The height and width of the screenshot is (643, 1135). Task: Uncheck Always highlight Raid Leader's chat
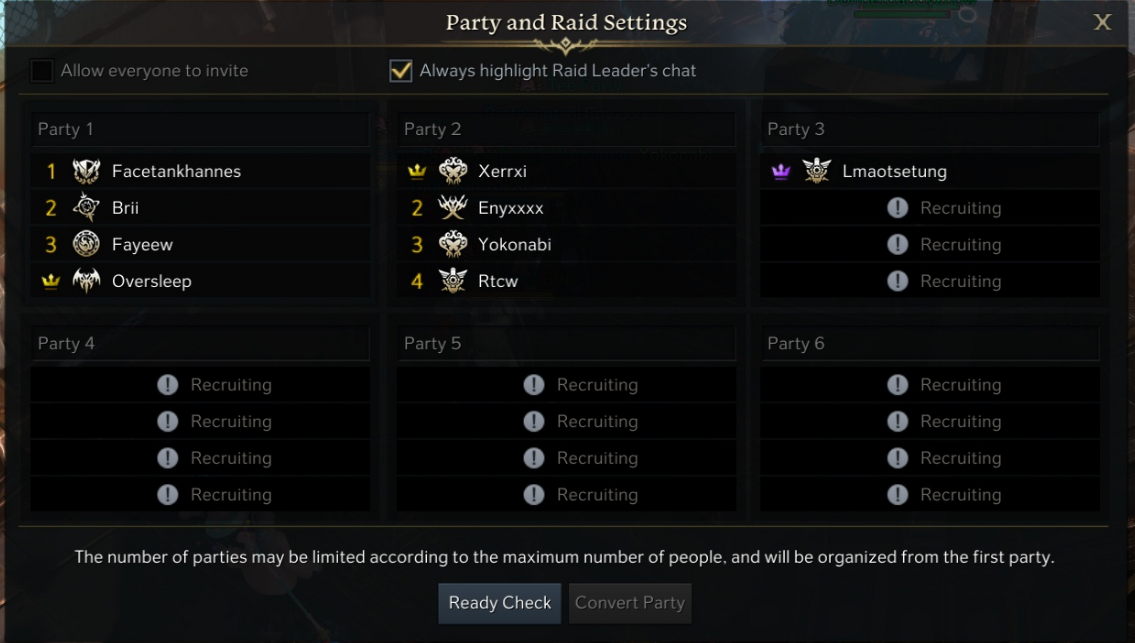(x=401, y=71)
